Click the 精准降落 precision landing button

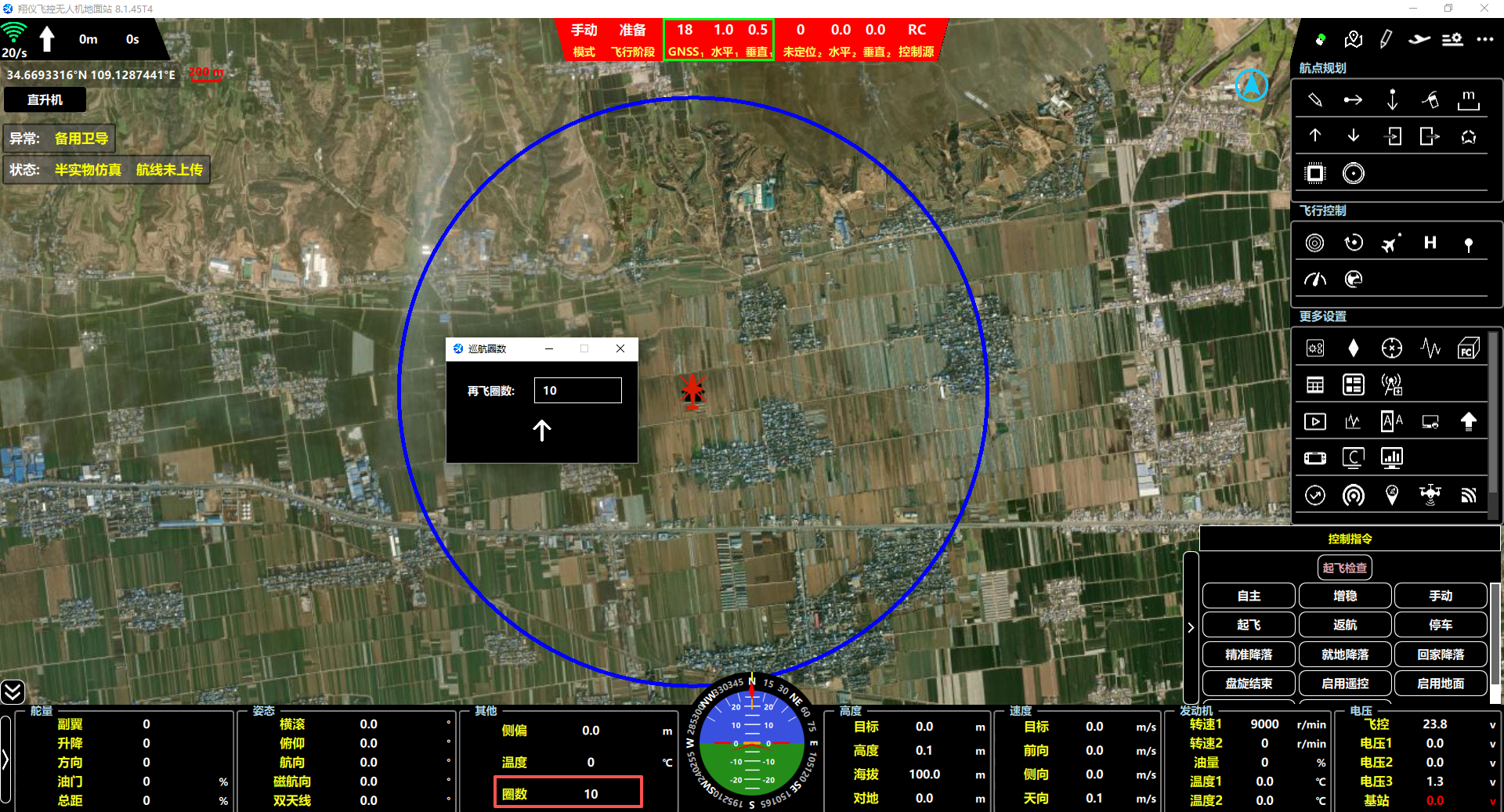(x=1249, y=655)
